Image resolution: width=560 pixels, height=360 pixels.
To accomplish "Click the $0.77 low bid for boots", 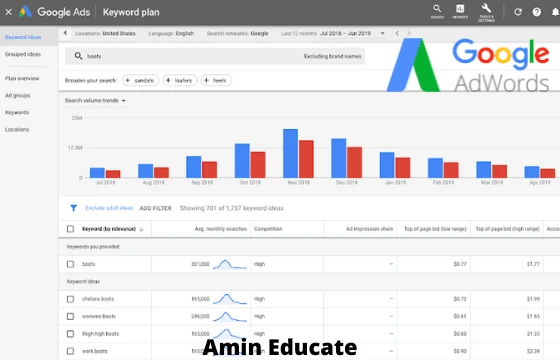I will pos(460,264).
